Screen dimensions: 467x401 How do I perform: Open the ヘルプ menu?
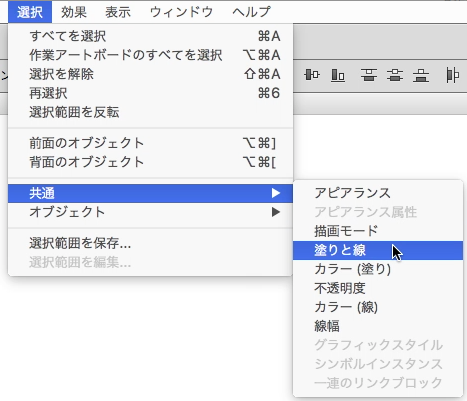click(252, 12)
